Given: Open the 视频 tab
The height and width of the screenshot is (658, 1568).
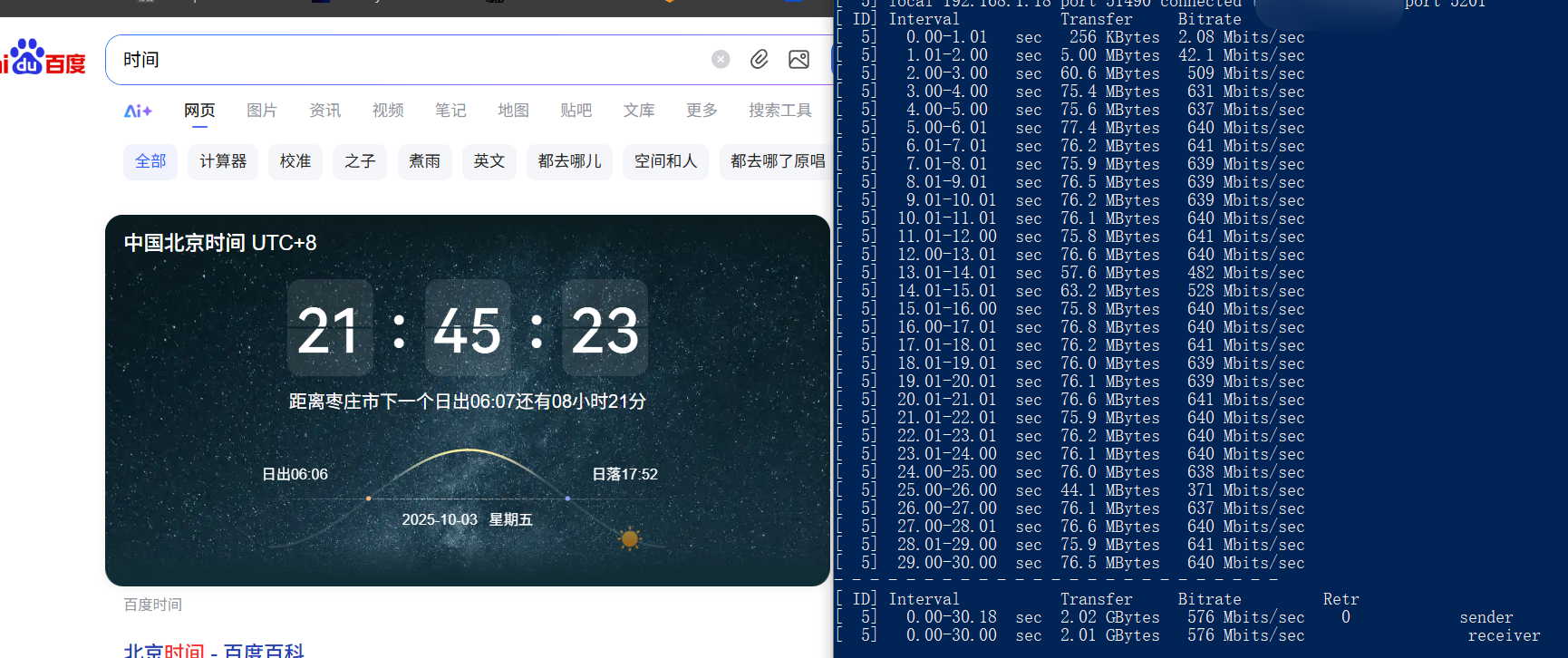Looking at the screenshot, I should point(388,111).
